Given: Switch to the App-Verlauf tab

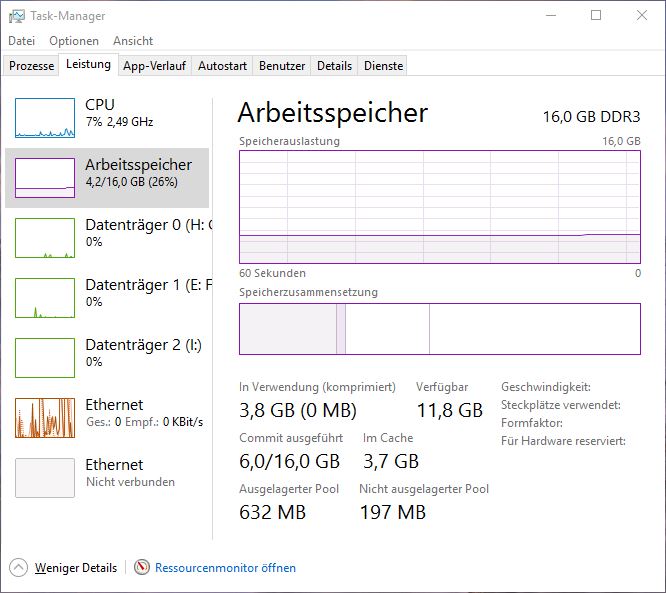Looking at the screenshot, I should (x=154, y=66).
